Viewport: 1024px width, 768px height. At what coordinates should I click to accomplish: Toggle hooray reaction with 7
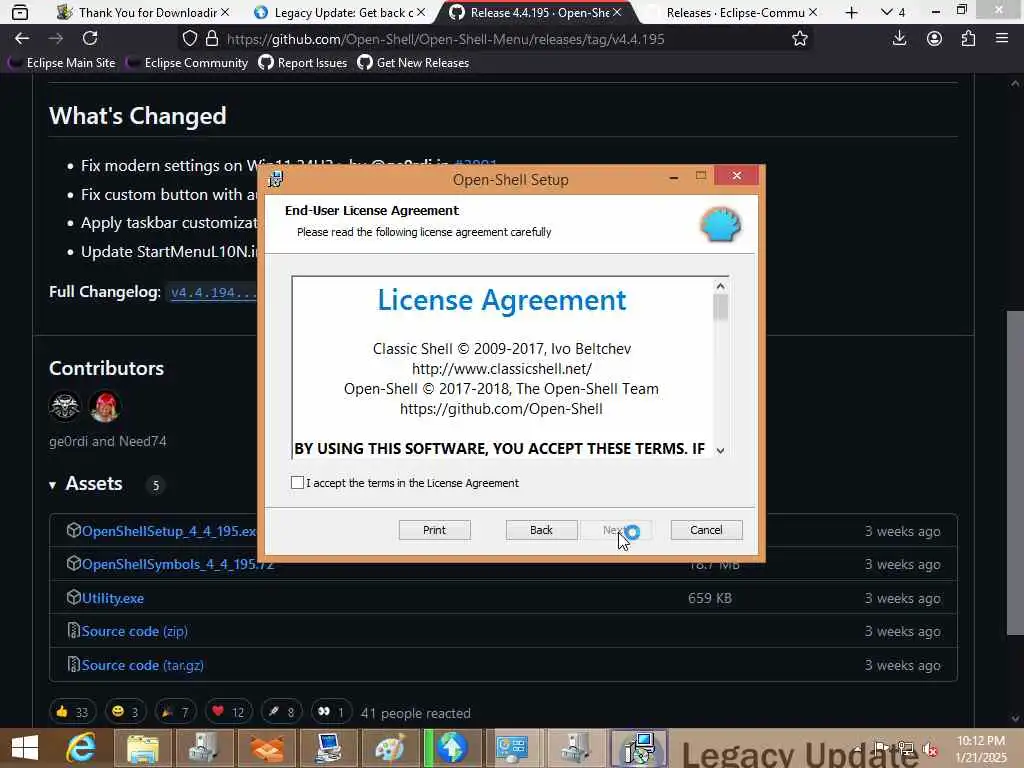(176, 712)
